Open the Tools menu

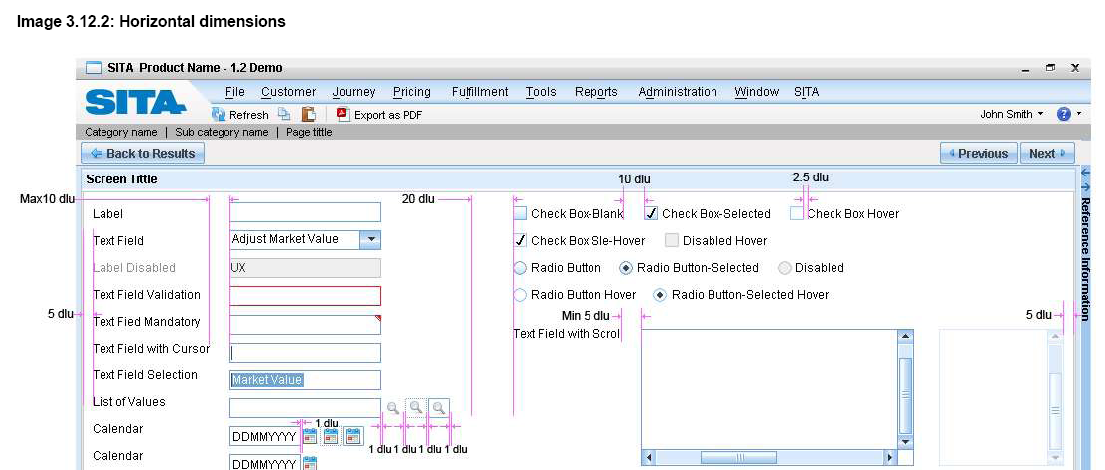click(x=541, y=92)
